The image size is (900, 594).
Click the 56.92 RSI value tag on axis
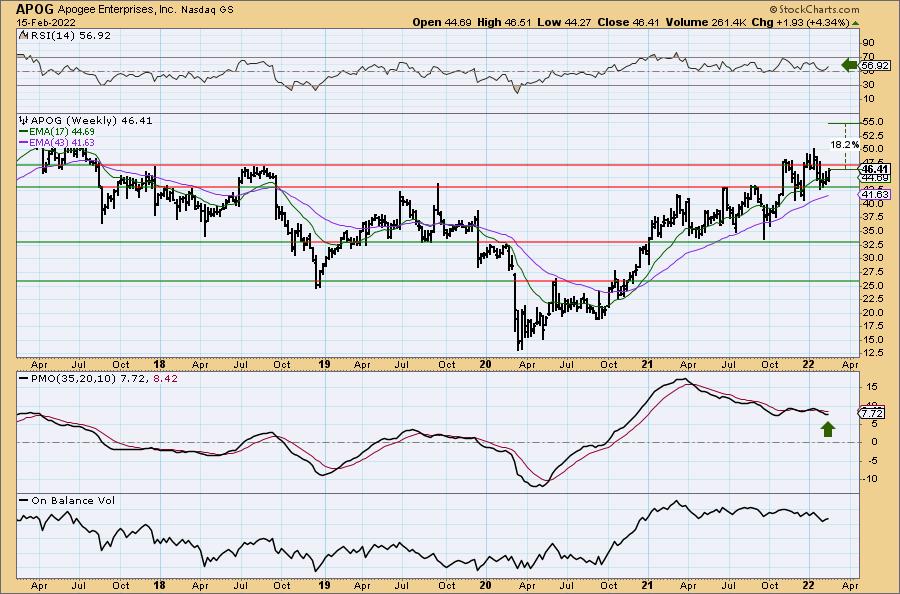point(875,66)
